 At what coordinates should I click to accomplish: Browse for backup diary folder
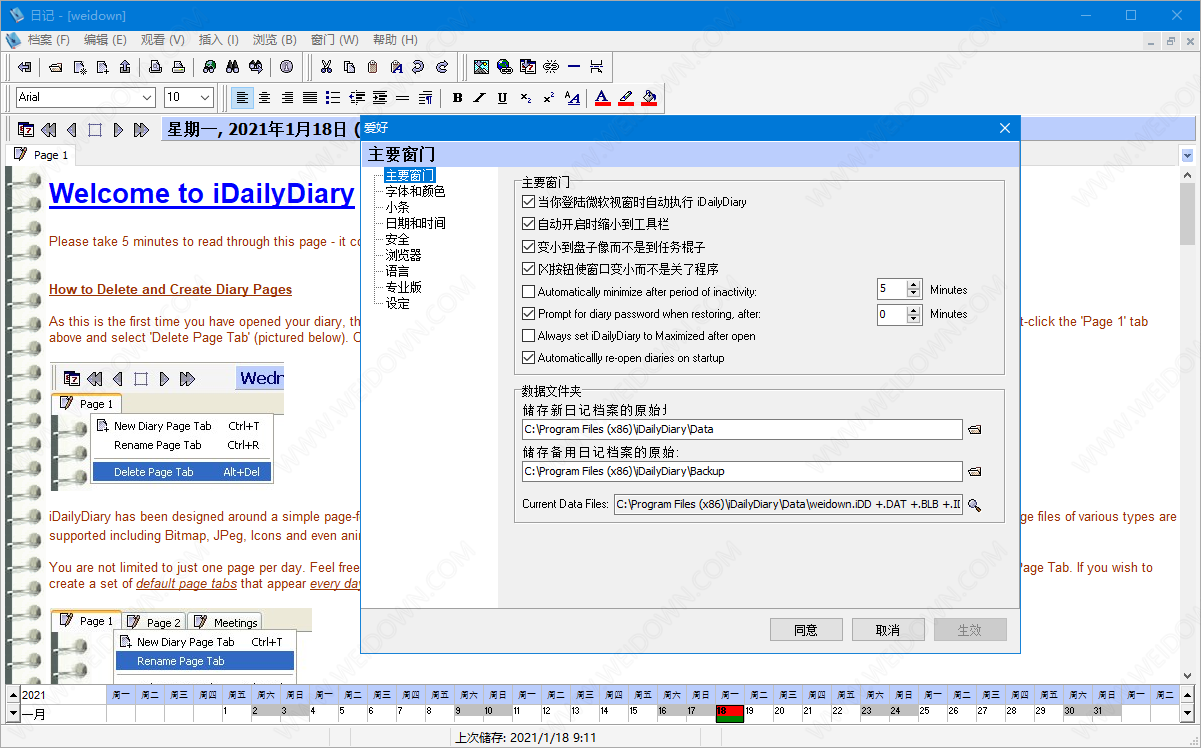point(975,471)
